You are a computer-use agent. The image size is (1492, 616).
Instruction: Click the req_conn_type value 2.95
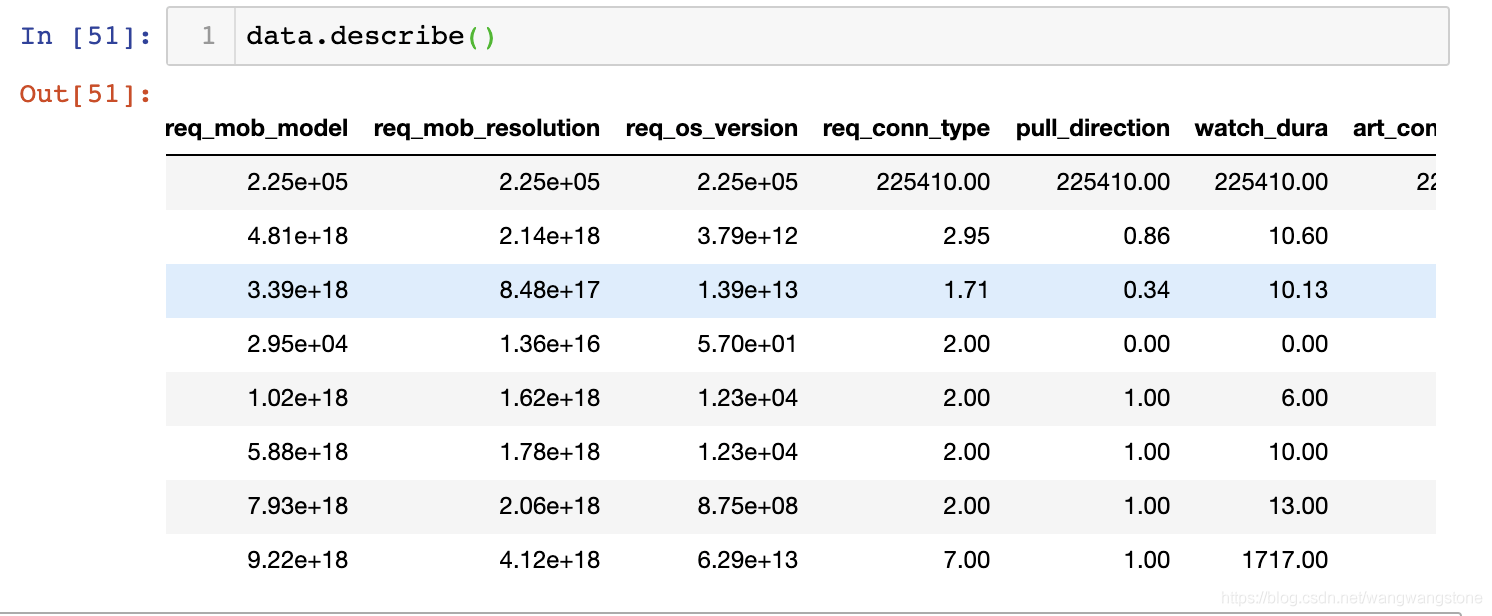965,236
